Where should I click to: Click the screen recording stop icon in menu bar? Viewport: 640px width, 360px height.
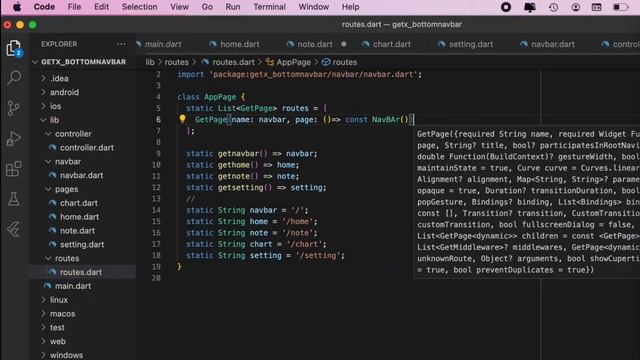pos(506,7)
